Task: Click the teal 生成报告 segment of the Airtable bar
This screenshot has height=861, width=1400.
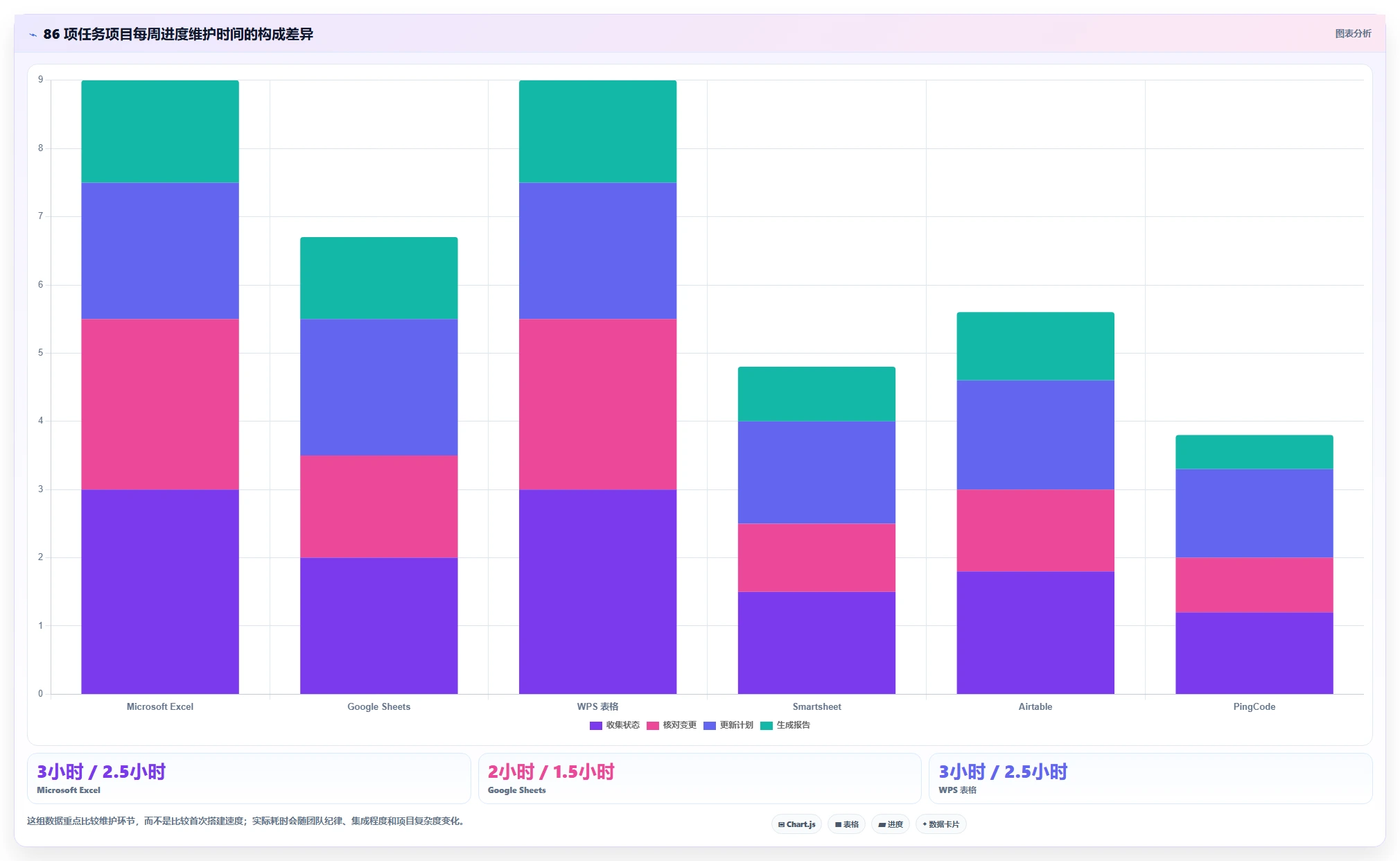Action: [x=1035, y=346]
